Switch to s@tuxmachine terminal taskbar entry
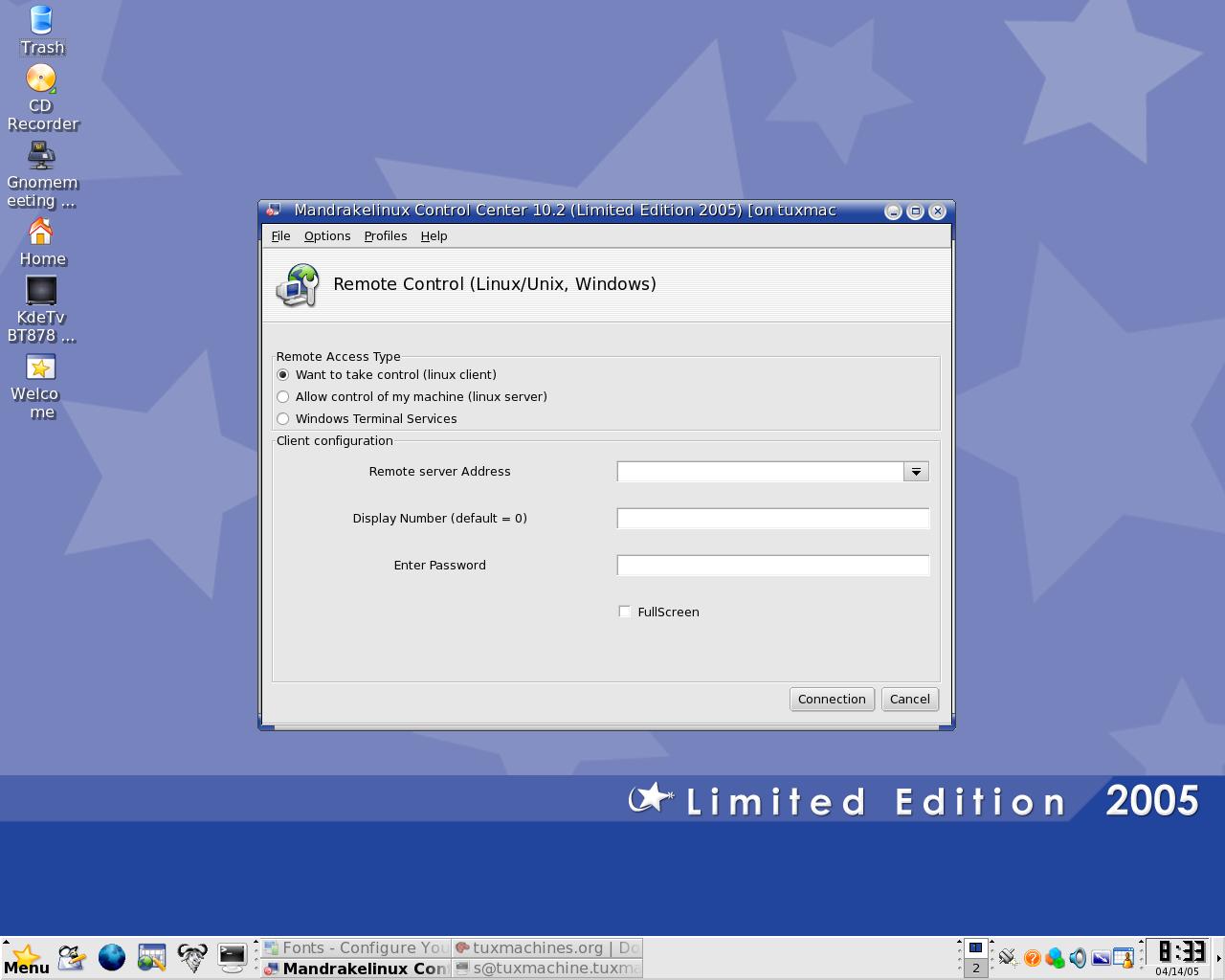The width and height of the screenshot is (1225, 980). [x=547, y=969]
